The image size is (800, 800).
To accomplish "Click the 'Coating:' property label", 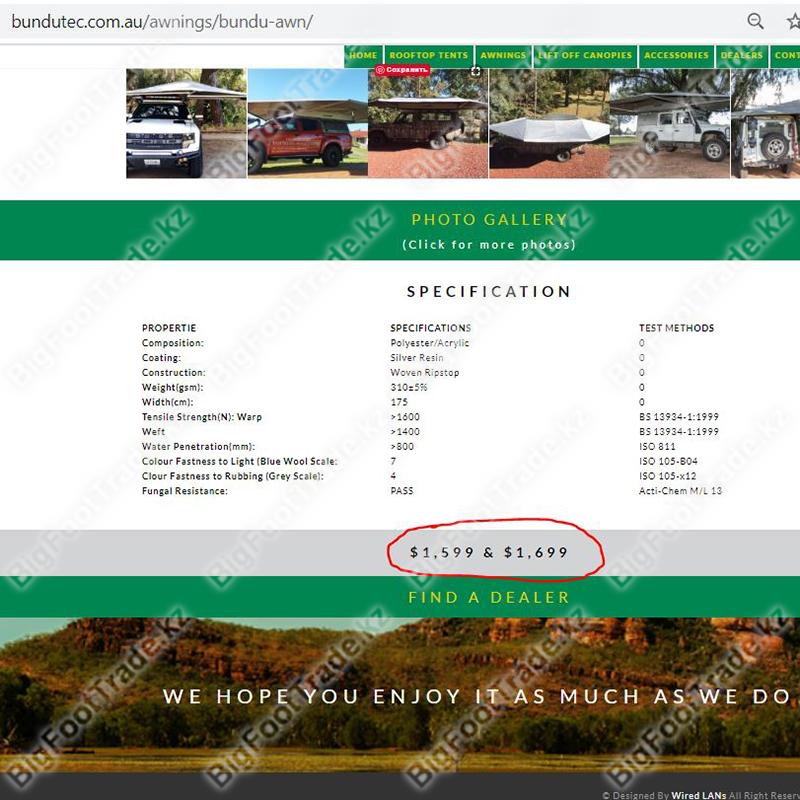I will (161, 358).
